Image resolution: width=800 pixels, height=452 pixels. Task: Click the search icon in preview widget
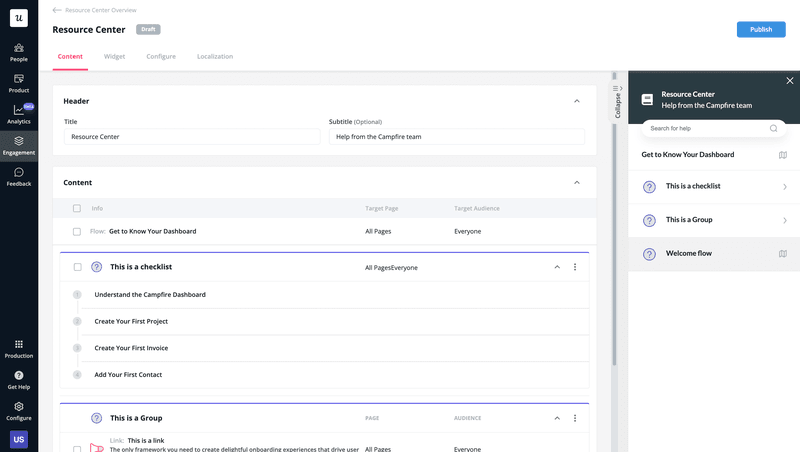pyautogui.click(x=773, y=128)
